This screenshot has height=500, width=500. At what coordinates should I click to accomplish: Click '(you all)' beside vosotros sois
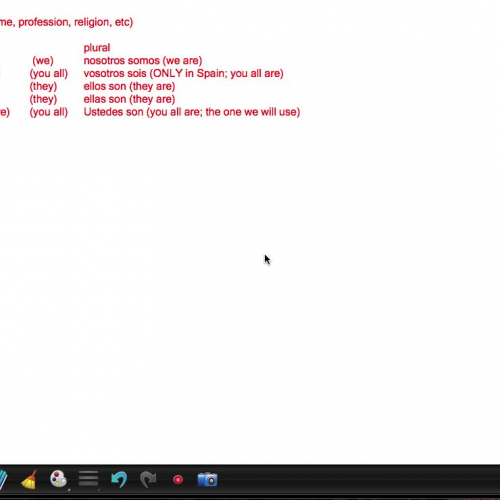tap(49, 73)
